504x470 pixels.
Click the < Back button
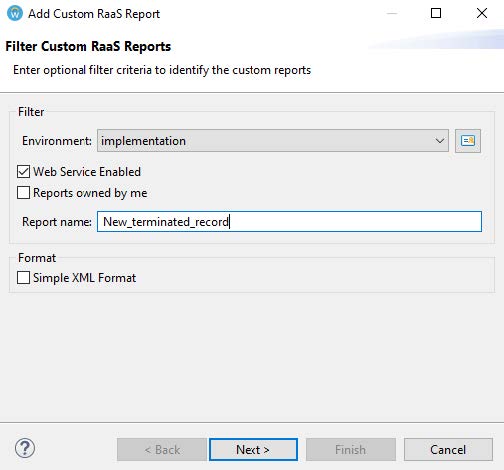click(162, 450)
